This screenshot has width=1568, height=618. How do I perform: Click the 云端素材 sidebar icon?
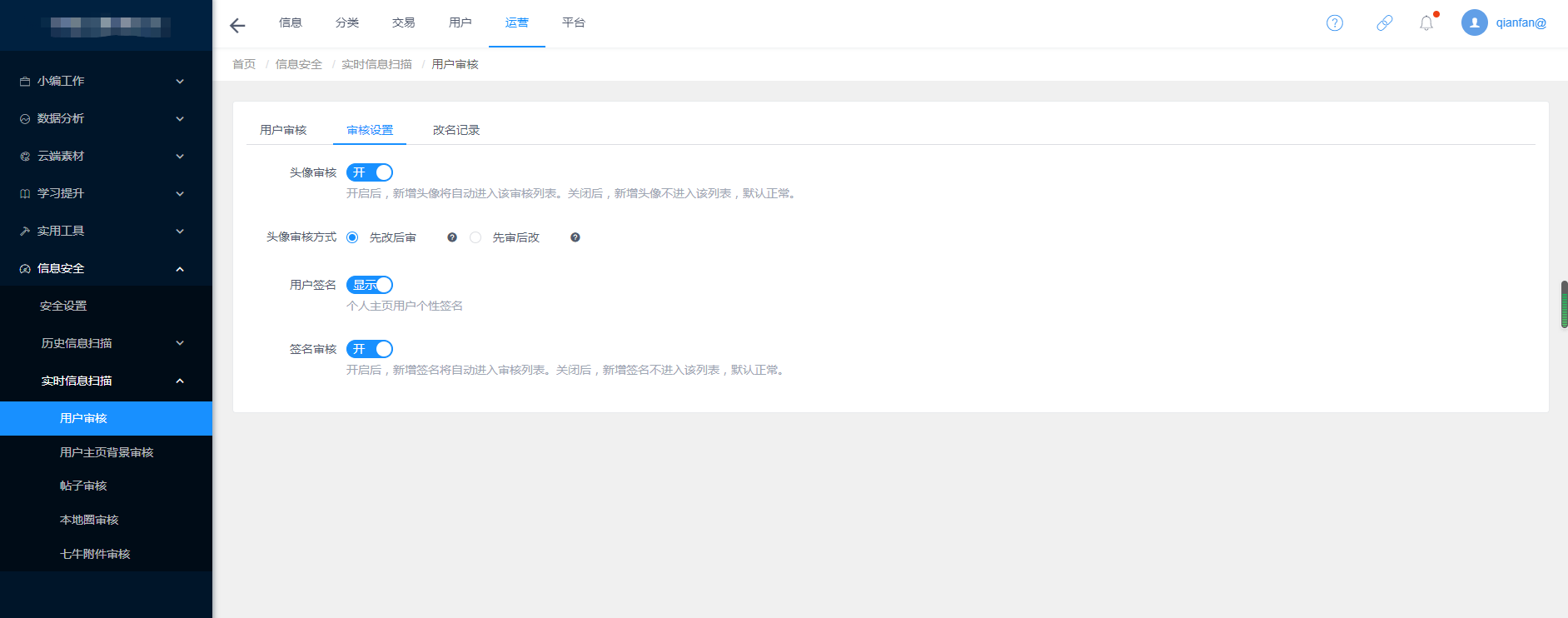pyautogui.click(x=25, y=157)
